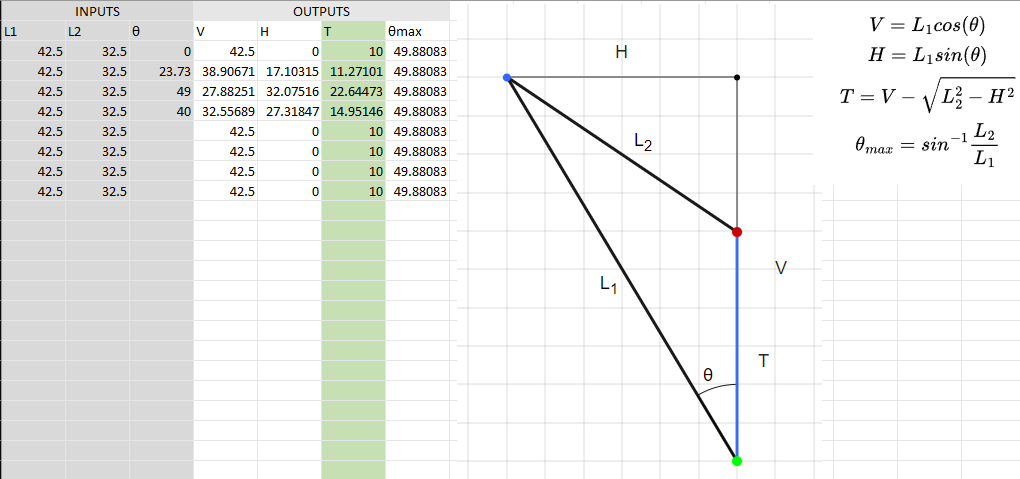The height and width of the screenshot is (479, 1020).
Task: Click the θ input cell with value 49
Action: 161,91
